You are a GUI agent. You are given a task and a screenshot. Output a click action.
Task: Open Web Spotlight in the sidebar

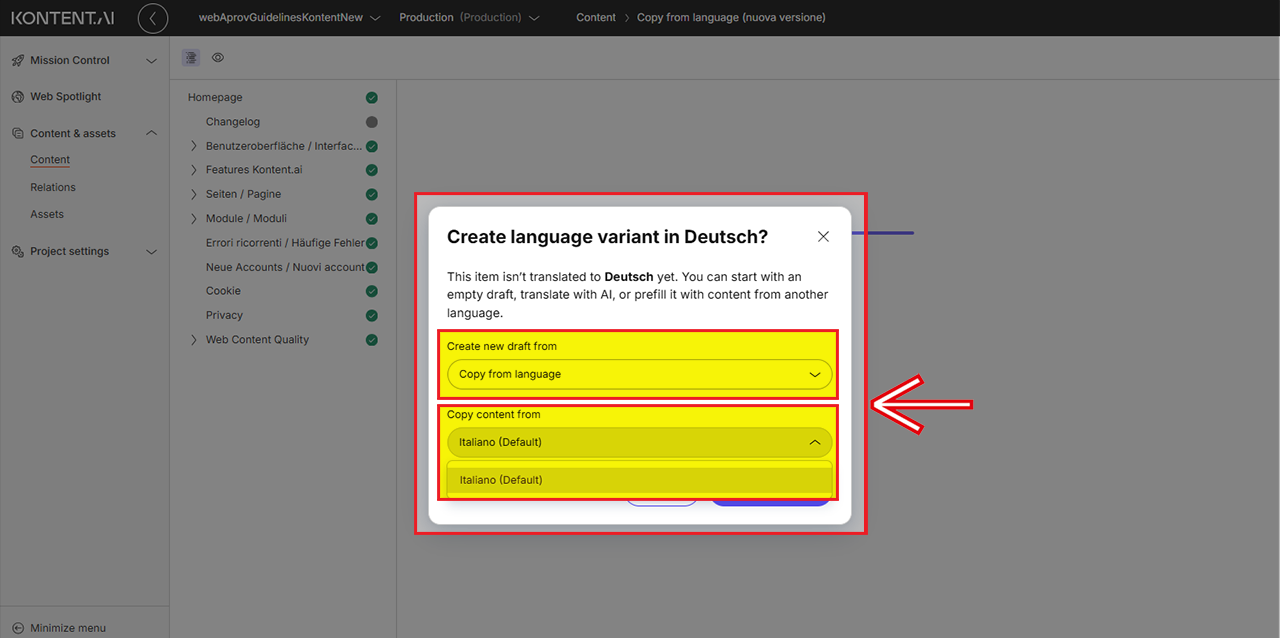point(65,97)
